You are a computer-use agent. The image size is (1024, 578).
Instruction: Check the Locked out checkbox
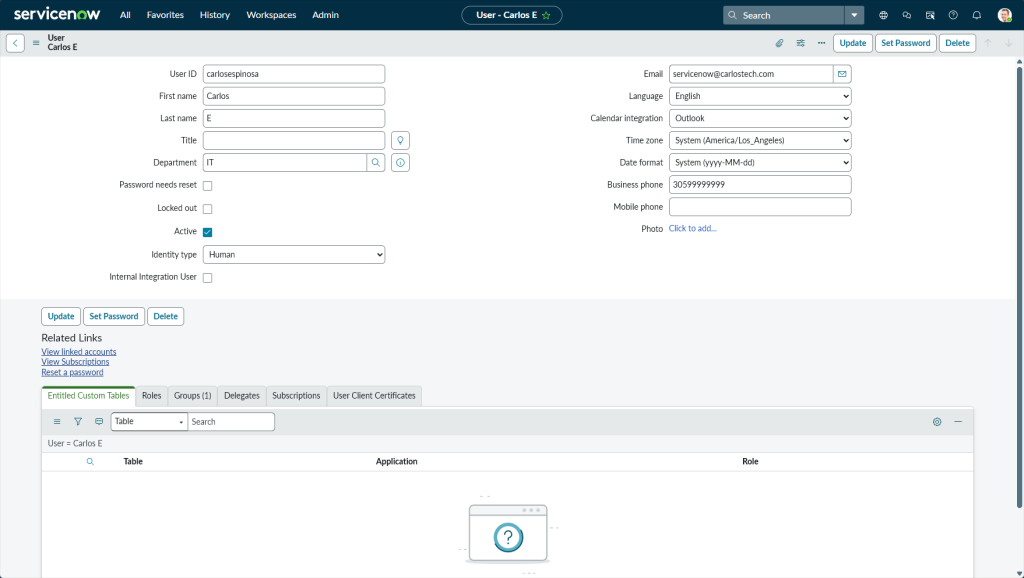(208, 209)
